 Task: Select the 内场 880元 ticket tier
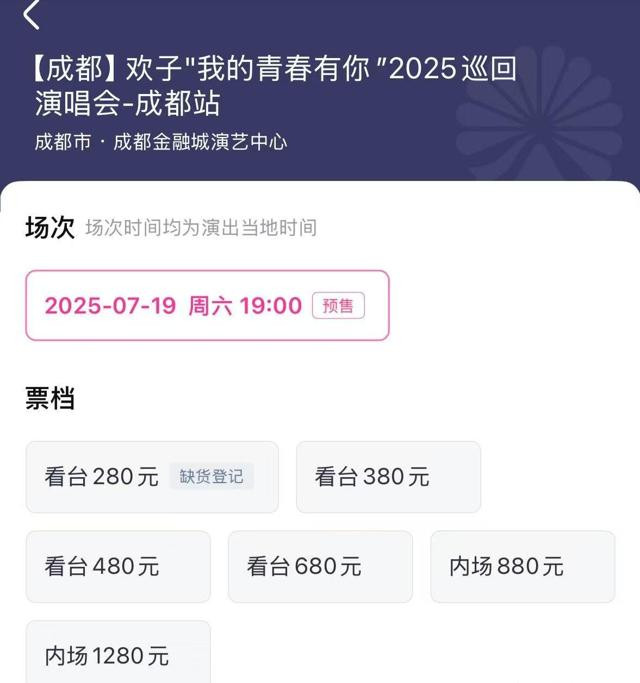pos(523,566)
